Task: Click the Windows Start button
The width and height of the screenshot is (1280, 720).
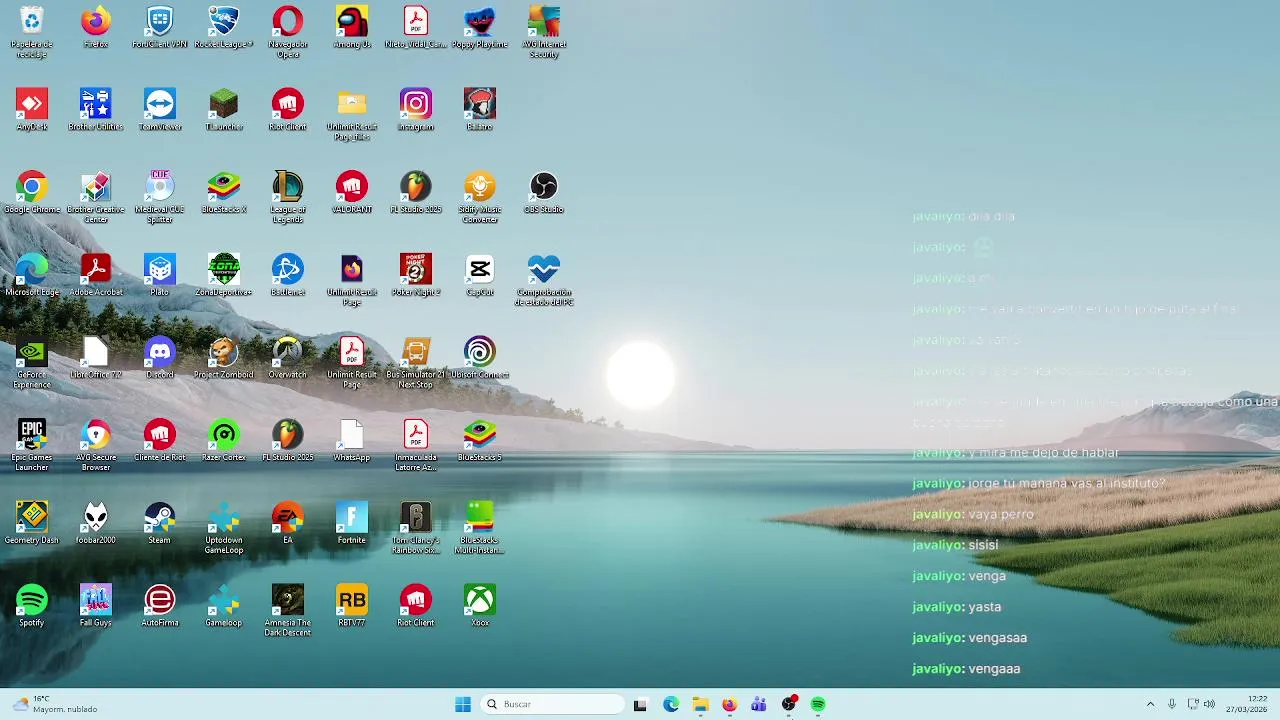Action: click(463, 704)
